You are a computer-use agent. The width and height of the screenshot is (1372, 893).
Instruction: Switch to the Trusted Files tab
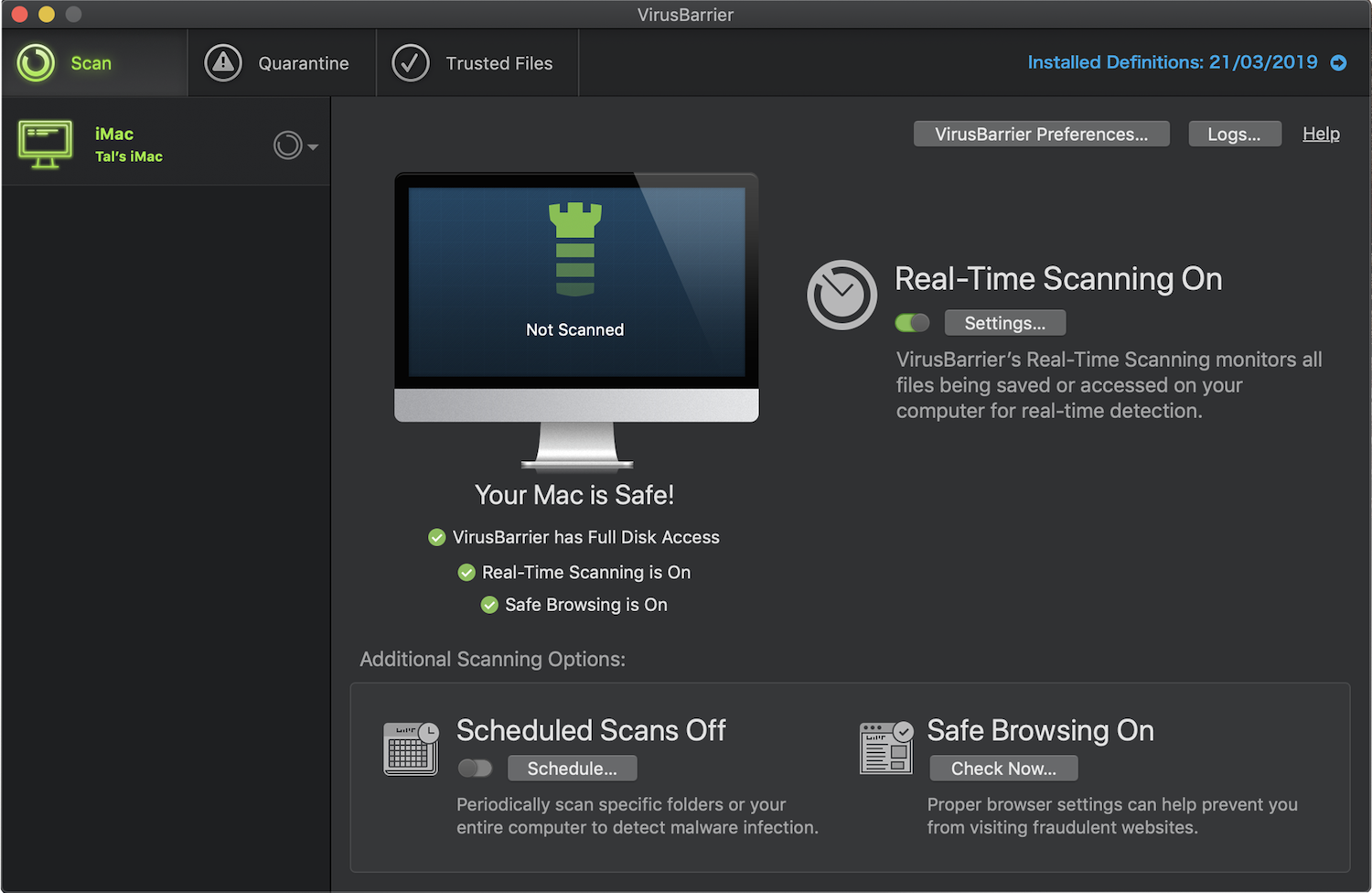point(498,63)
